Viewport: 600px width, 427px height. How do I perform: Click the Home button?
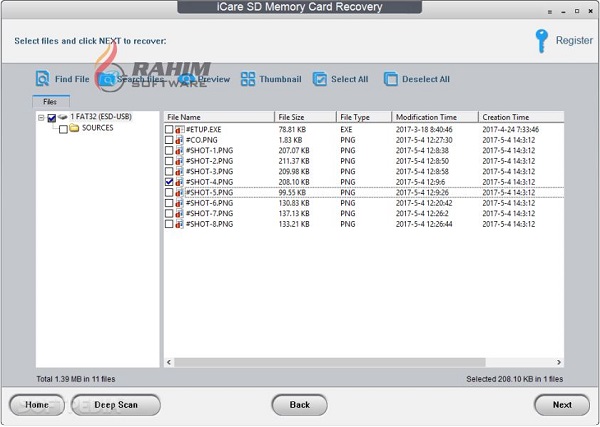pyautogui.click(x=37, y=405)
